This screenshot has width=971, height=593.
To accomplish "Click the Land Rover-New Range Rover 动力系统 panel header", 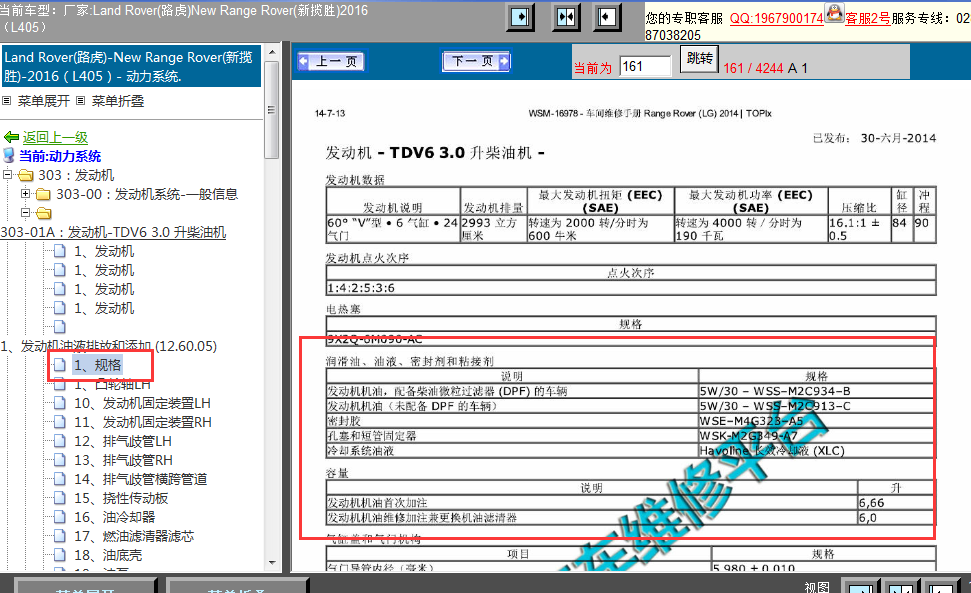I will 131,66.
